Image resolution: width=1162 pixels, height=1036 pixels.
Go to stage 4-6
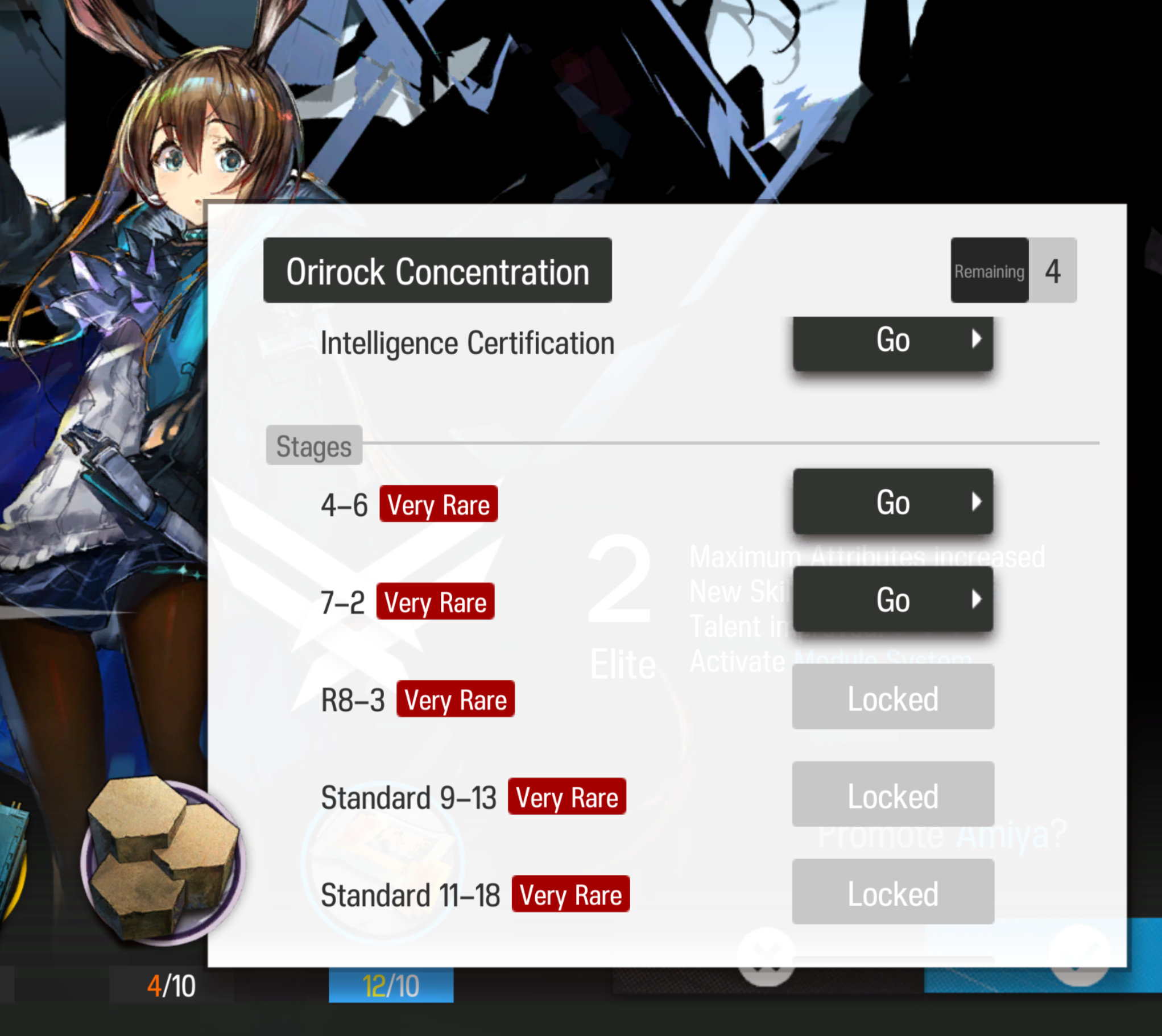[x=893, y=502]
